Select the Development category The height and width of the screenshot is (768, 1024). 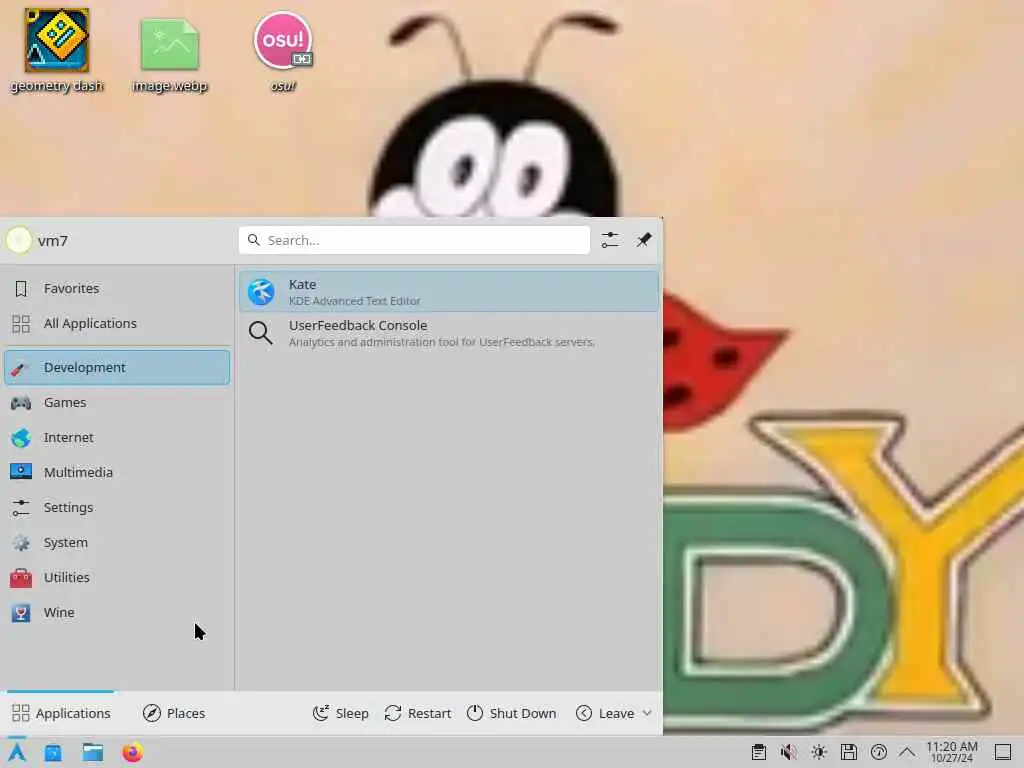click(117, 367)
